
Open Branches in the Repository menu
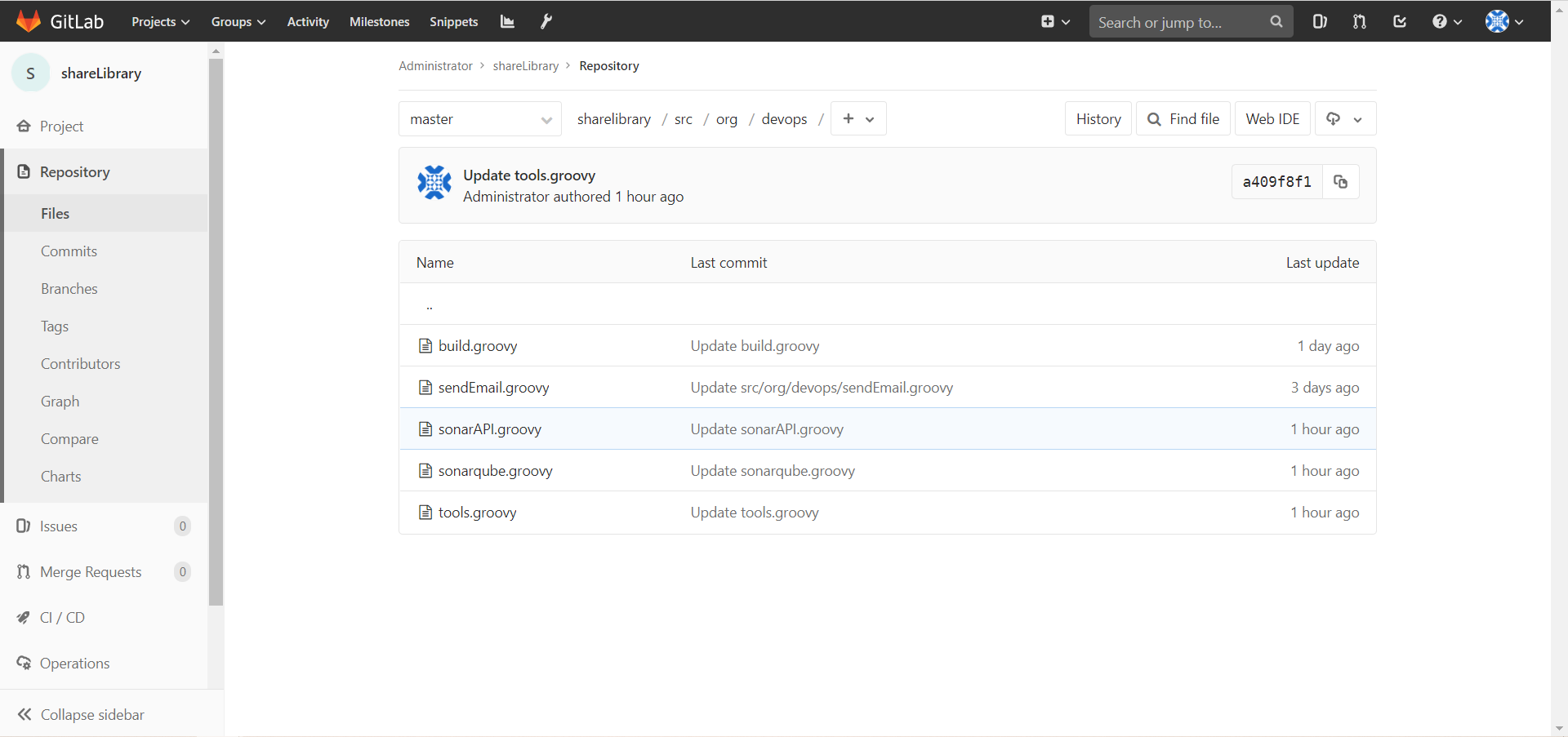click(x=69, y=289)
